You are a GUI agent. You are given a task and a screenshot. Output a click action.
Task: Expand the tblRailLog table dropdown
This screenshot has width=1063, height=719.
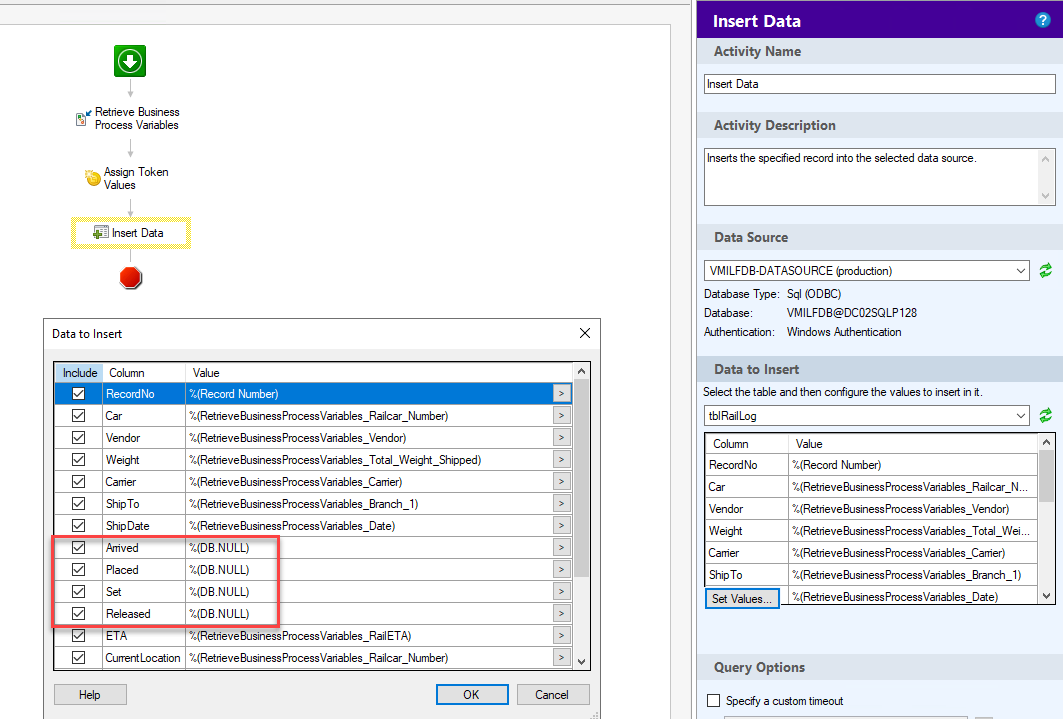coord(1019,415)
